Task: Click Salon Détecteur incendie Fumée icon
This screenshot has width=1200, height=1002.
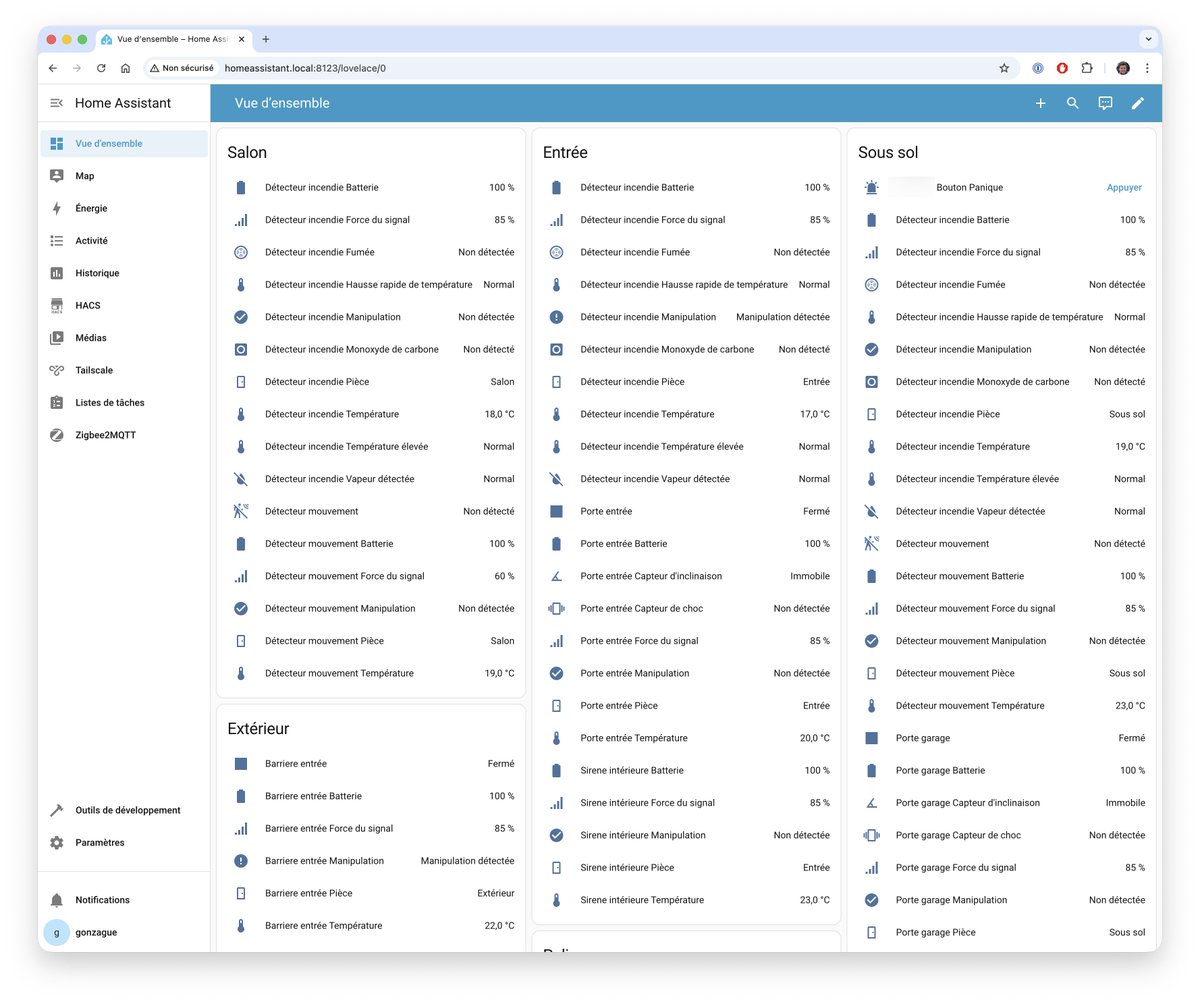Action: [241, 252]
